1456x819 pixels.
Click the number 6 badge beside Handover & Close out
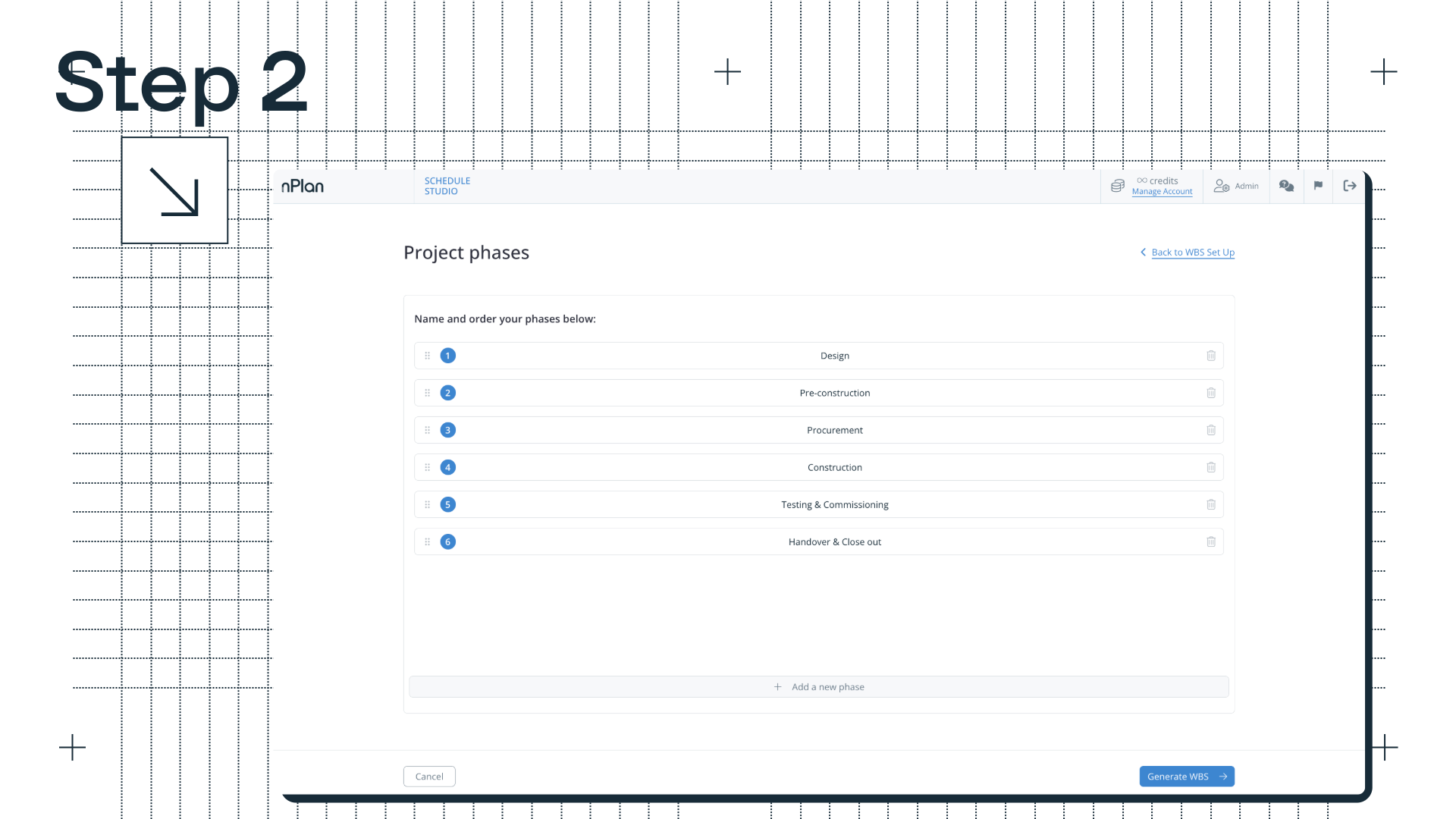(x=447, y=541)
